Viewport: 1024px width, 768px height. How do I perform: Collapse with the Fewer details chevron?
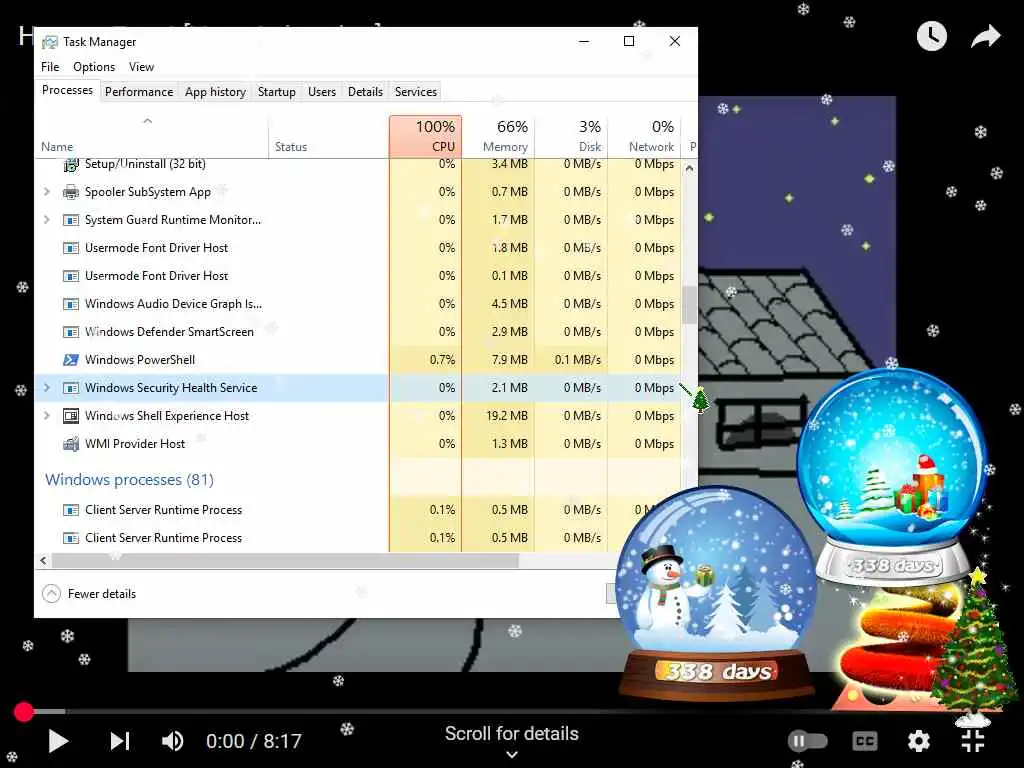click(x=51, y=594)
